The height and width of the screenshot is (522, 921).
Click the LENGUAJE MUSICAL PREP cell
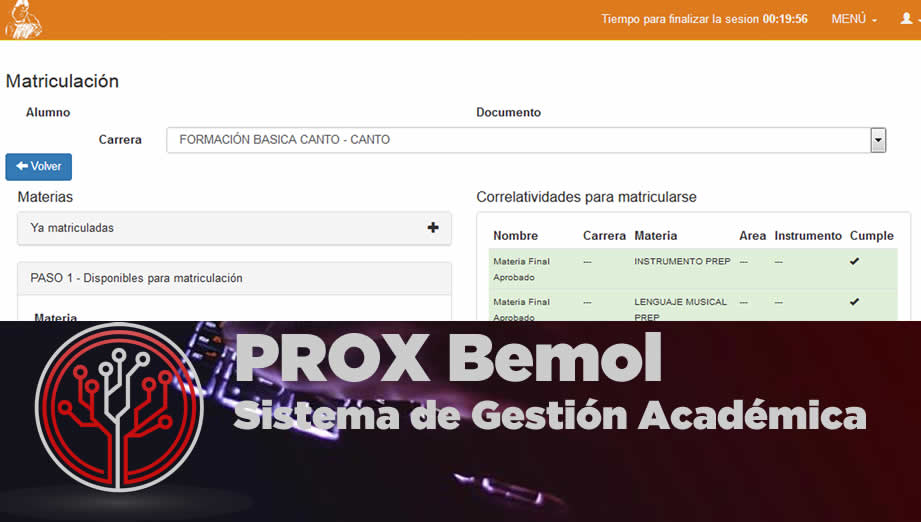click(680, 309)
